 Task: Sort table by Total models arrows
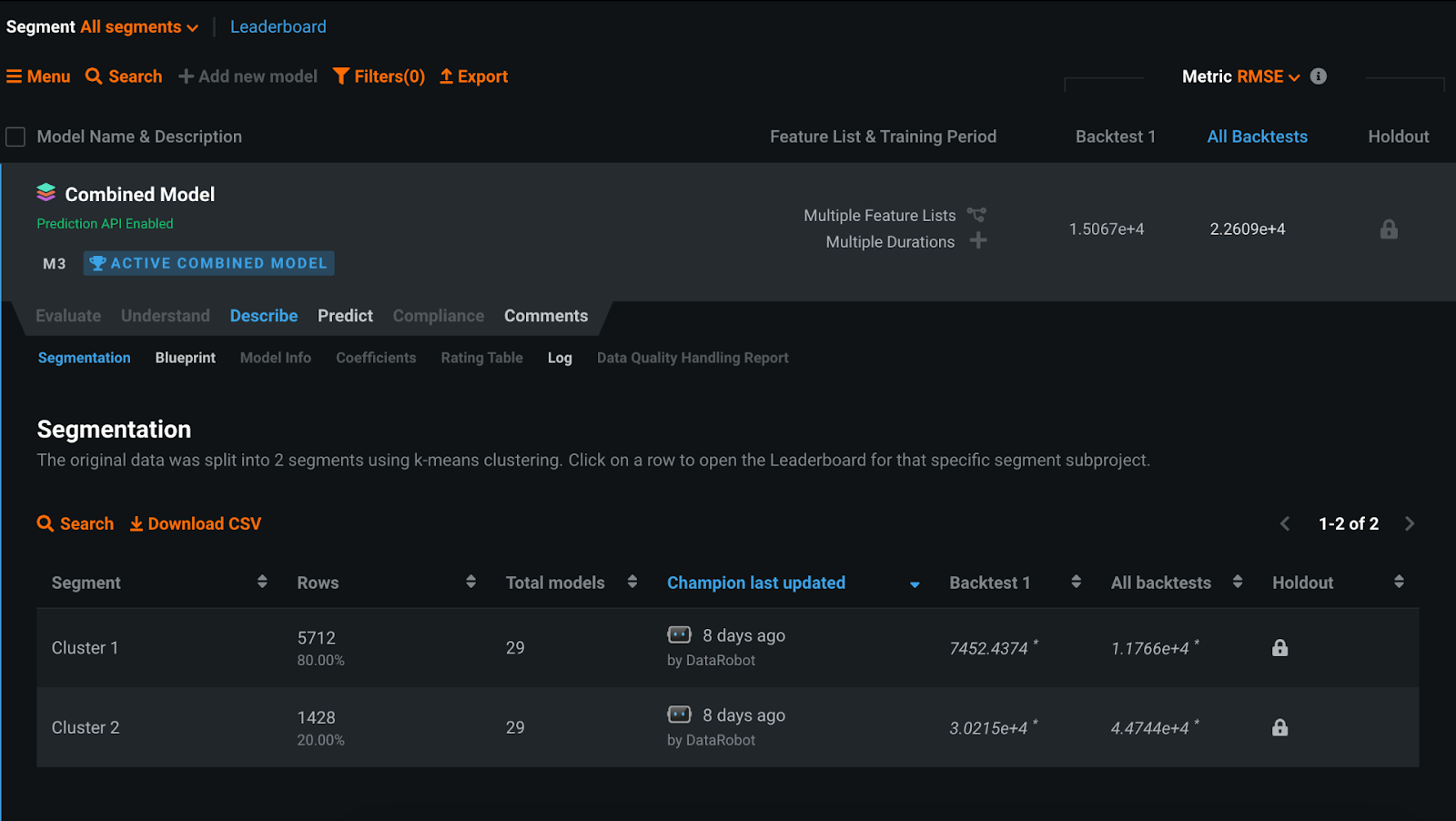click(632, 582)
